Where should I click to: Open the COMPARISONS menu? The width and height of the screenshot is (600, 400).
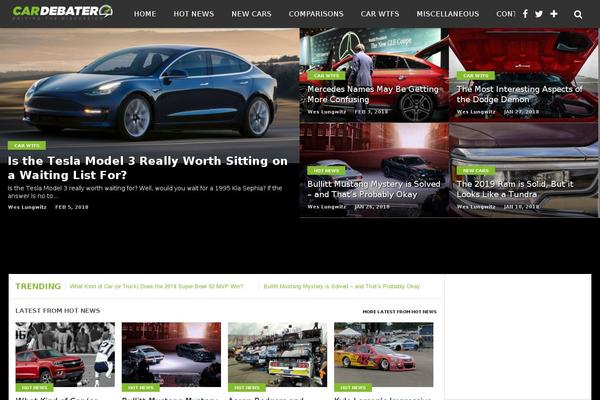pyautogui.click(x=316, y=14)
